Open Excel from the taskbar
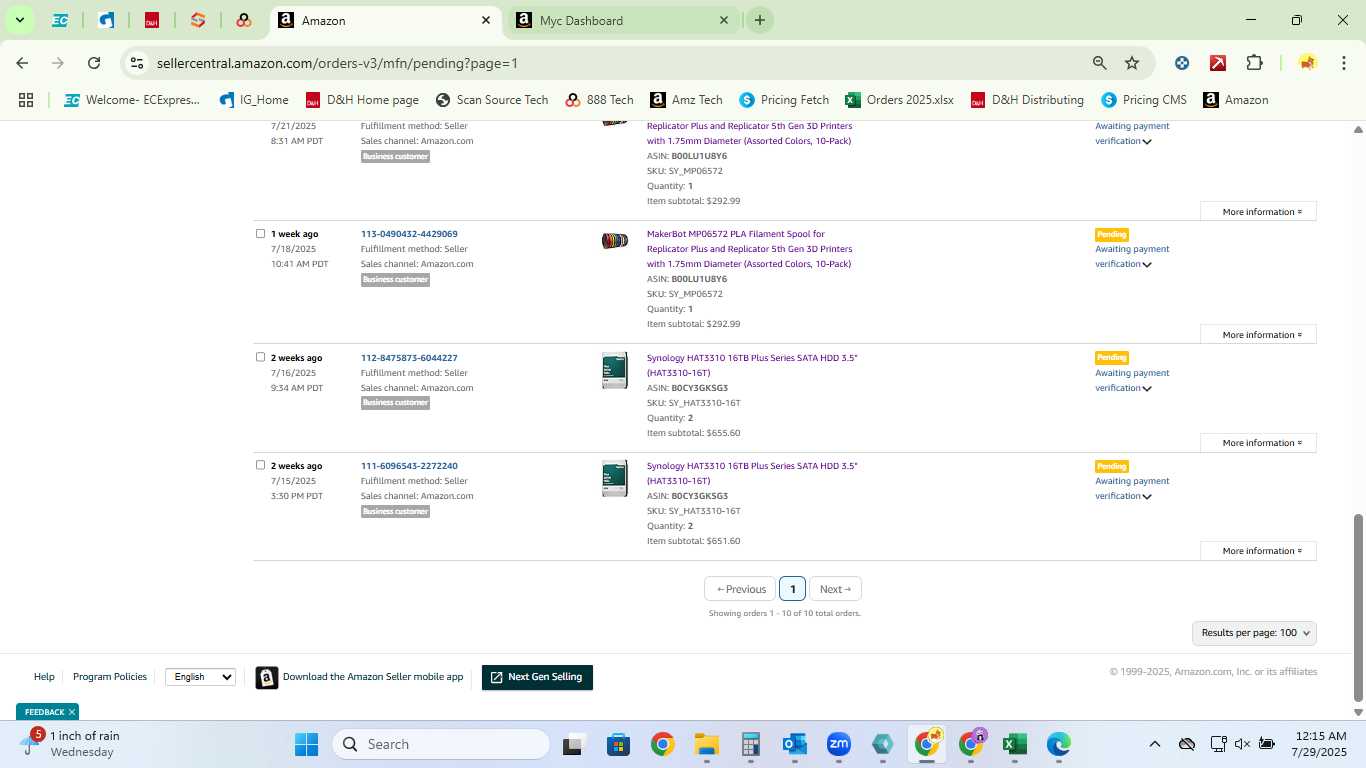The width and height of the screenshot is (1366, 768). click(1015, 744)
